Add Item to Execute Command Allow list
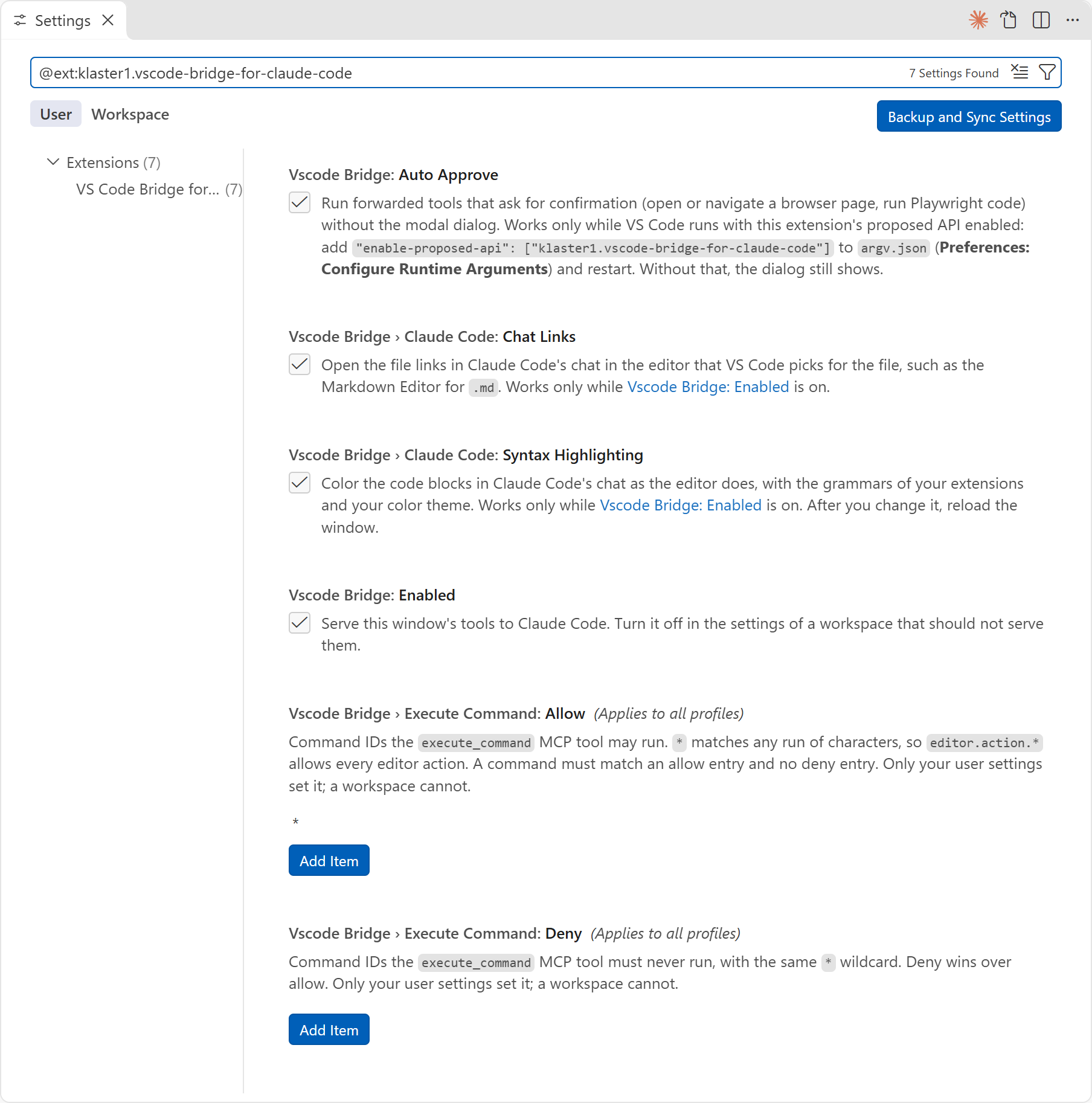This screenshot has width=1092, height=1103. click(x=329, y=860)
